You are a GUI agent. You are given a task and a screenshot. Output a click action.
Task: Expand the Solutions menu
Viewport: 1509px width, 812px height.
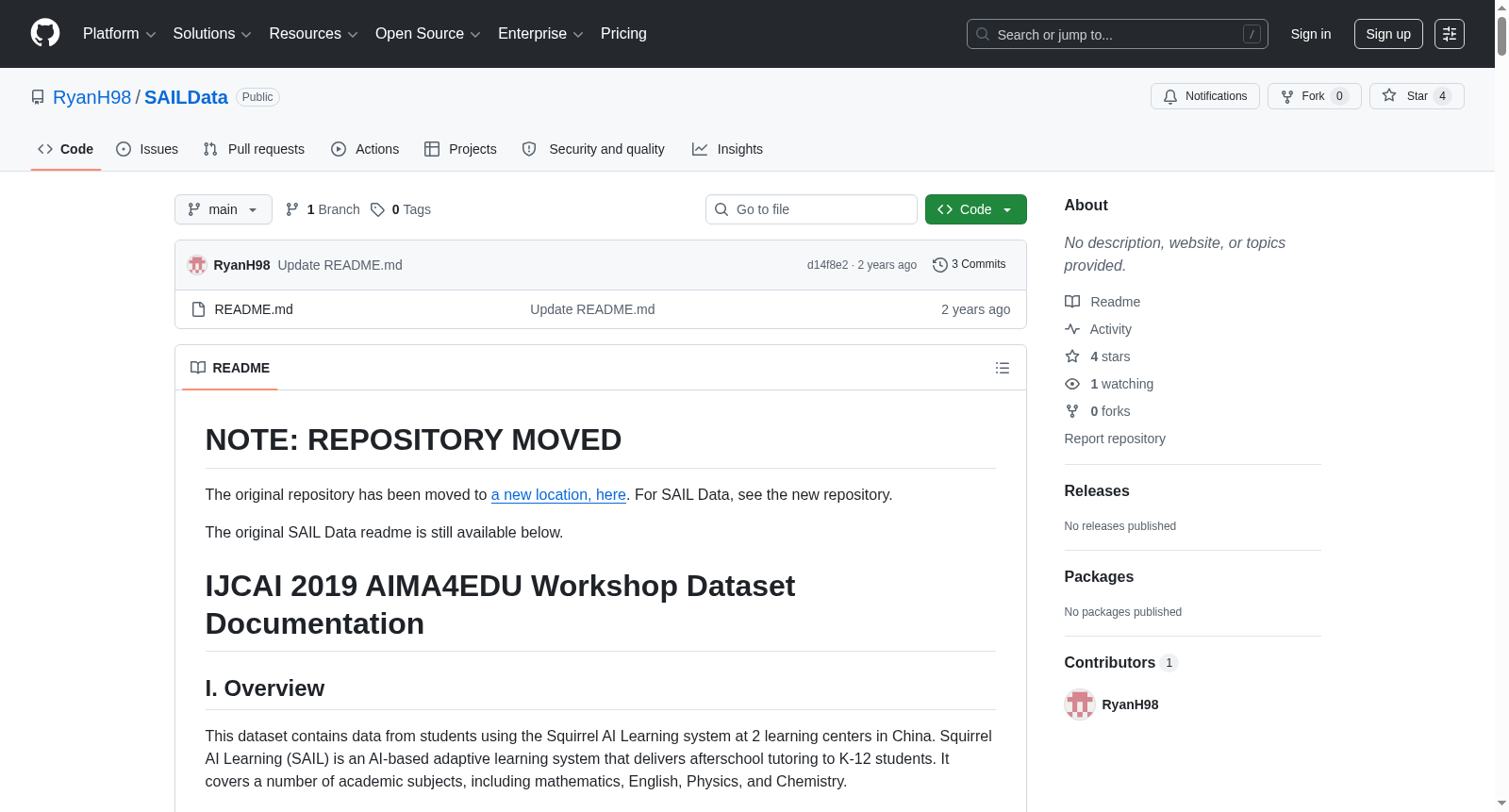(x=212, y=34)
